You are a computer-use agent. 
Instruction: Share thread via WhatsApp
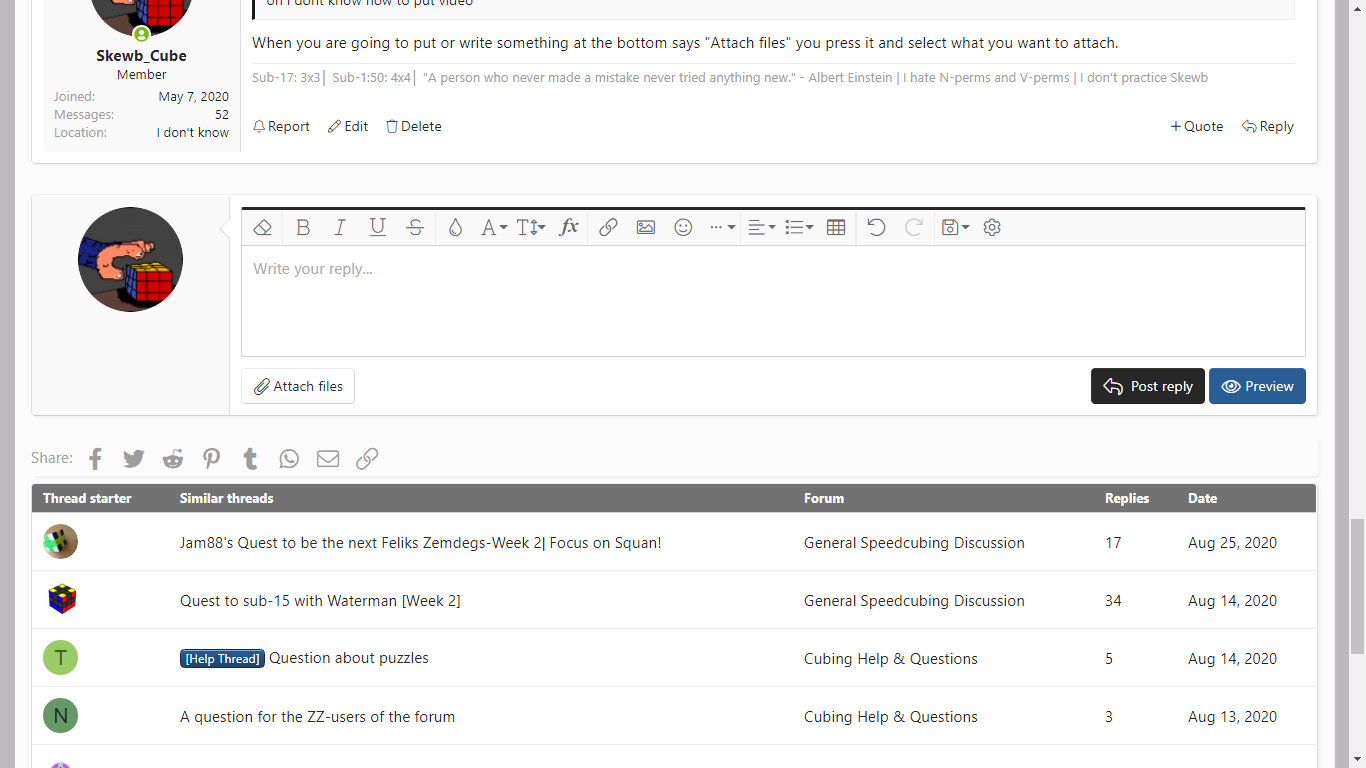(289, 458)
